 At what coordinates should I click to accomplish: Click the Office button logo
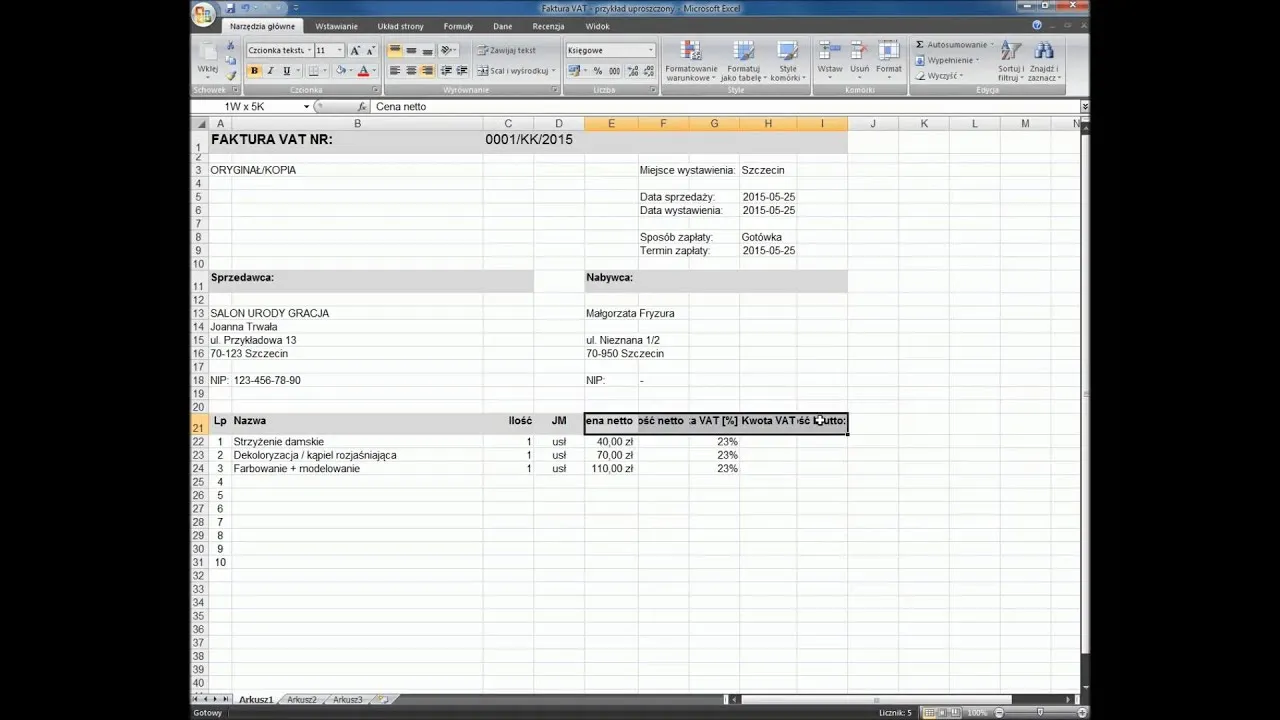pos(203,14)
